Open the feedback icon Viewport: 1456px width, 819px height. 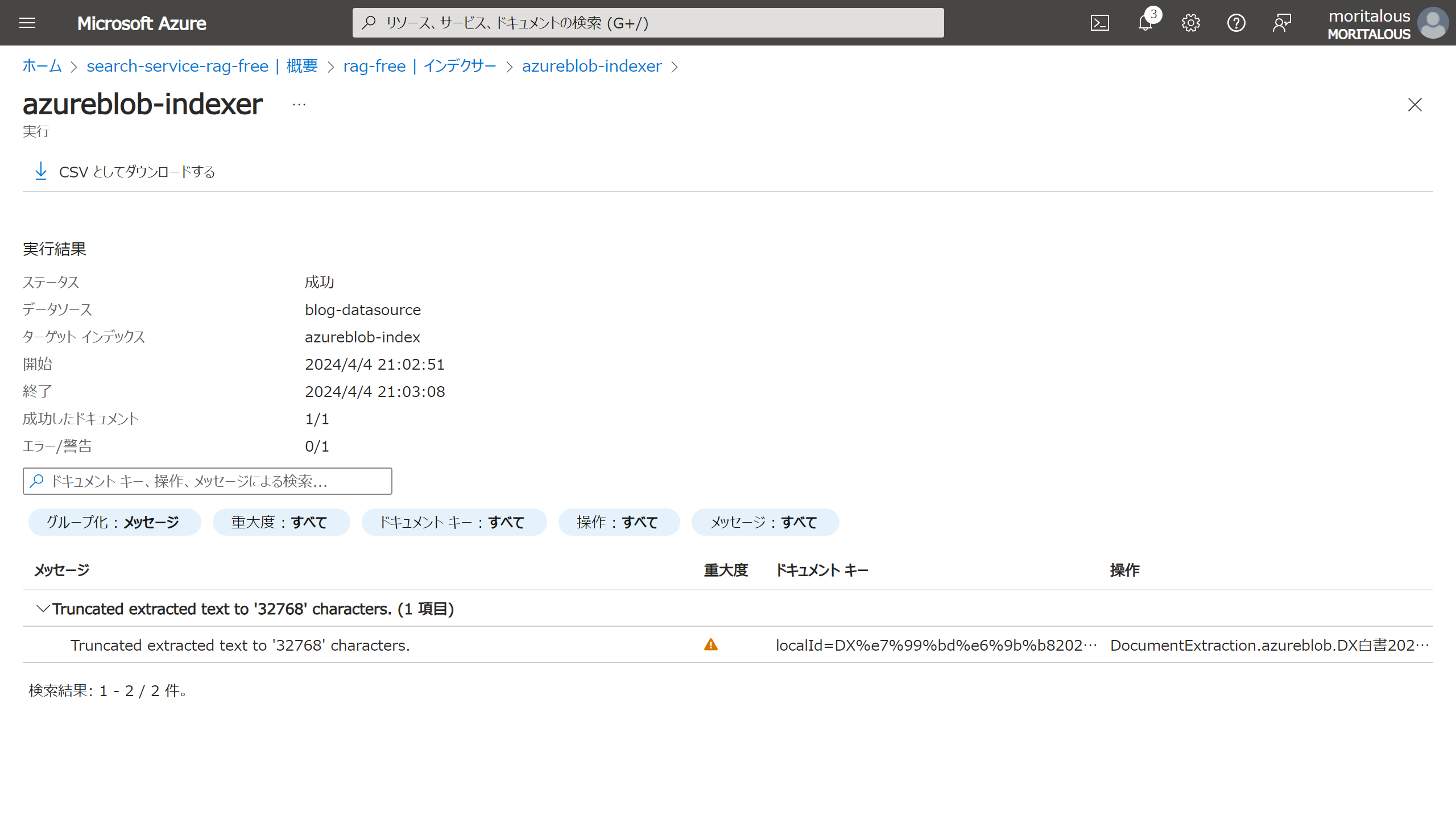tap(1281, 23)
